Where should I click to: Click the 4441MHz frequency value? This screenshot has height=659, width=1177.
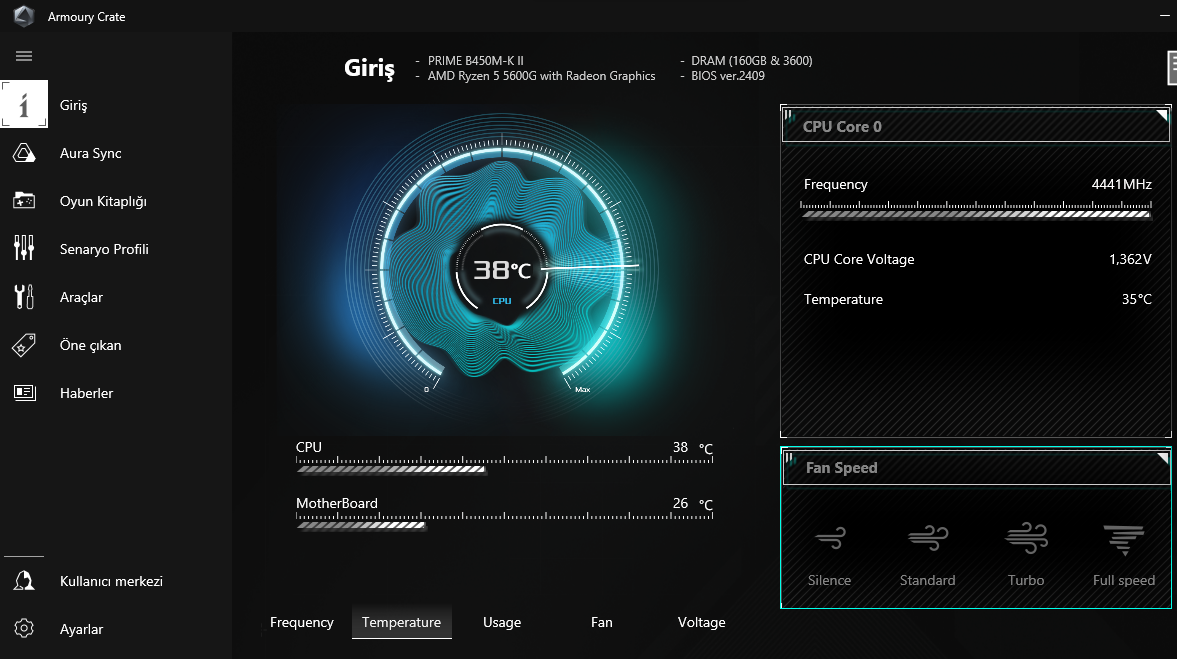(1121, 184)
